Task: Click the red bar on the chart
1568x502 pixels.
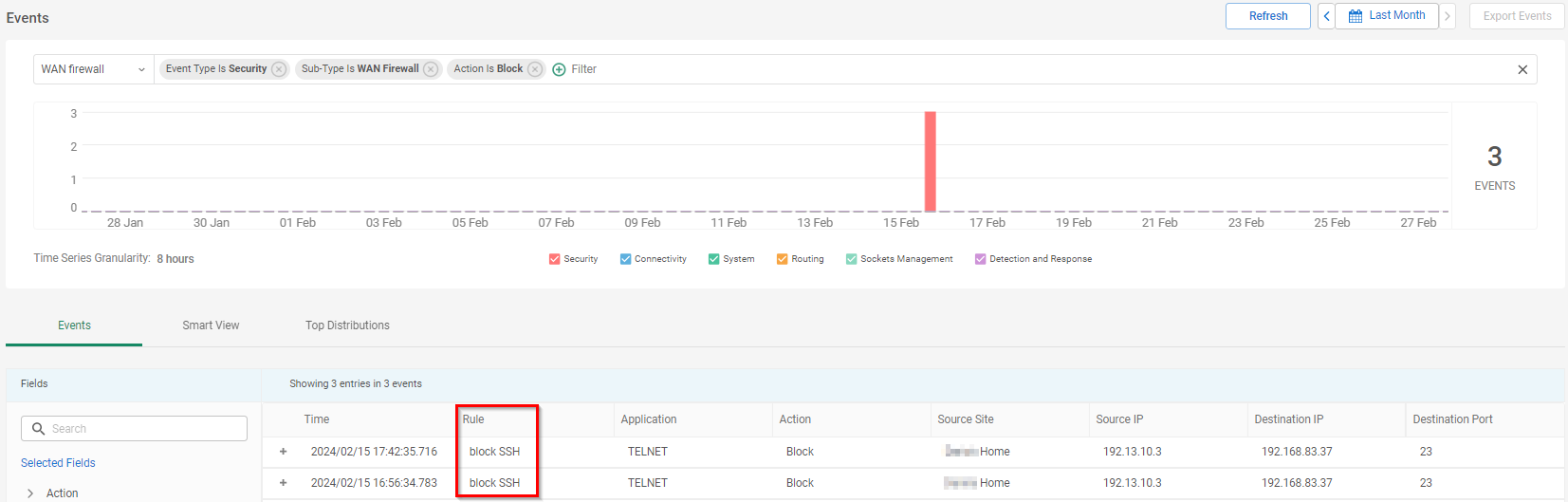Action: point(931,161)
